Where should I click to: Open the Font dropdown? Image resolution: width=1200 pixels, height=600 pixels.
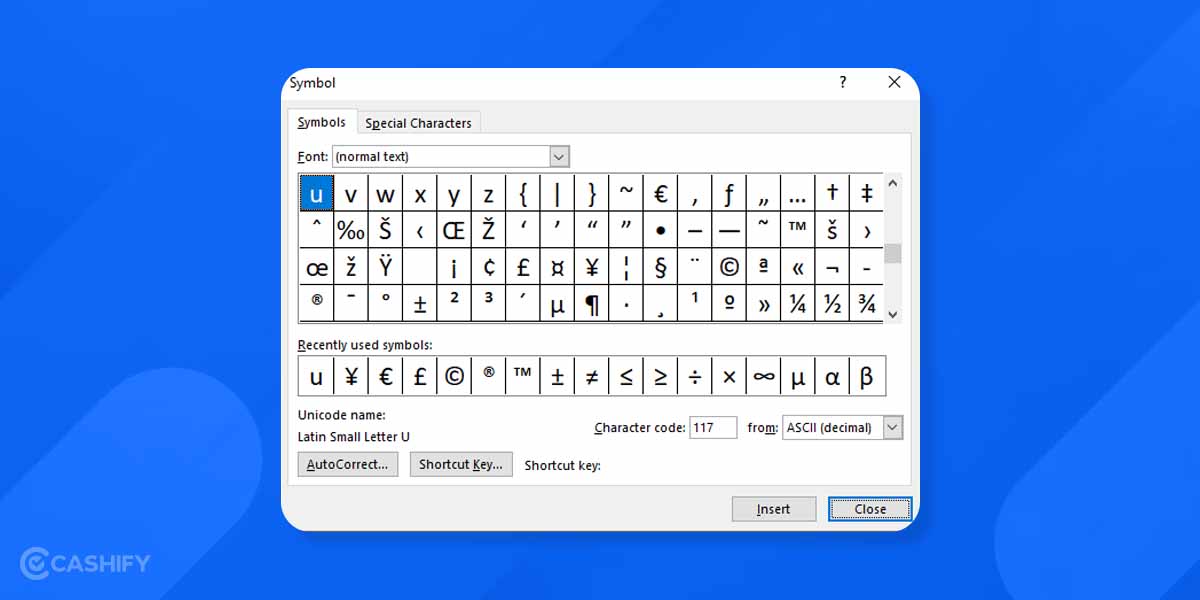coord(559,156)
